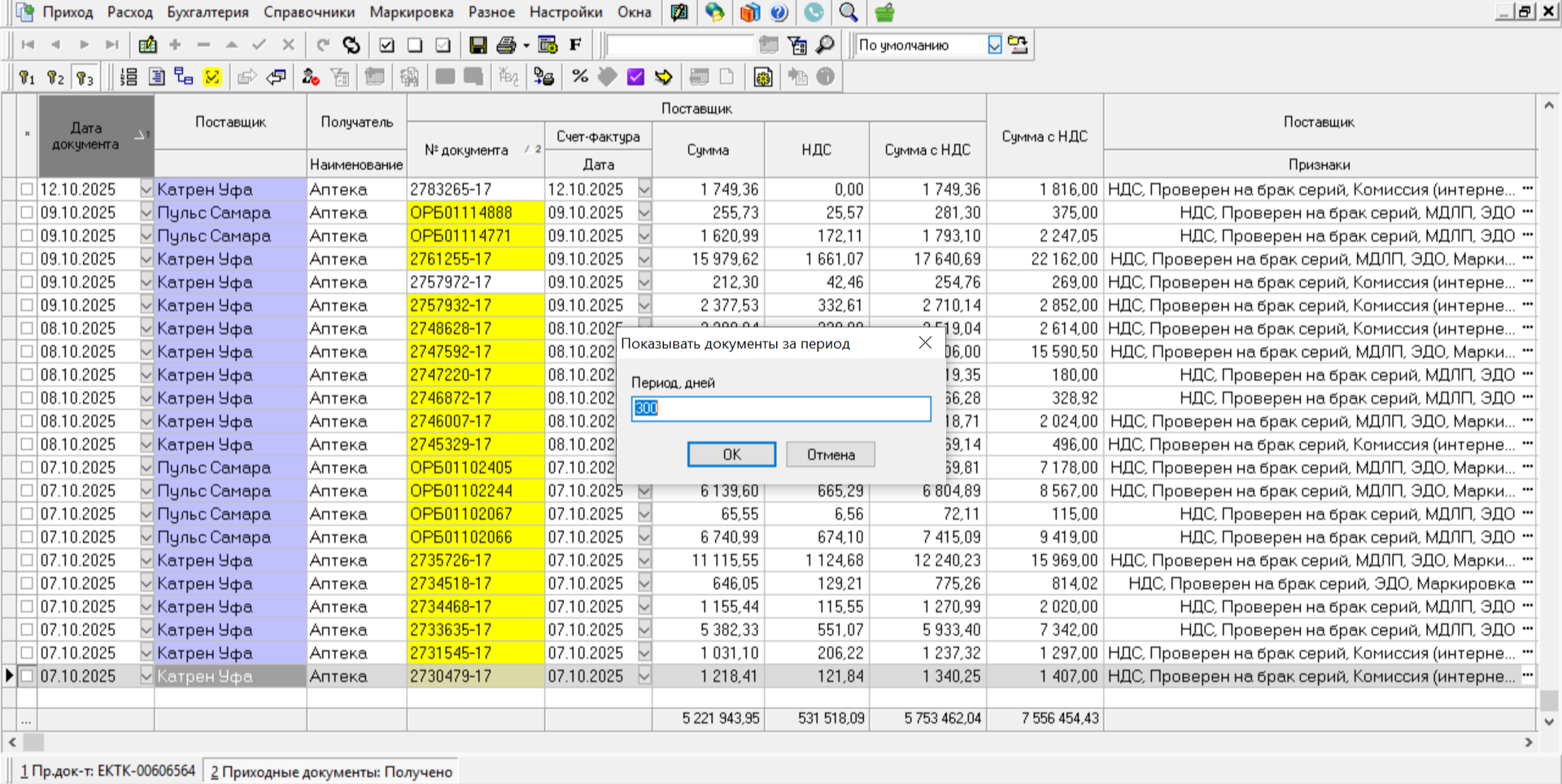Tick checkbox for document 2730479-17 row

click(27, 676)
